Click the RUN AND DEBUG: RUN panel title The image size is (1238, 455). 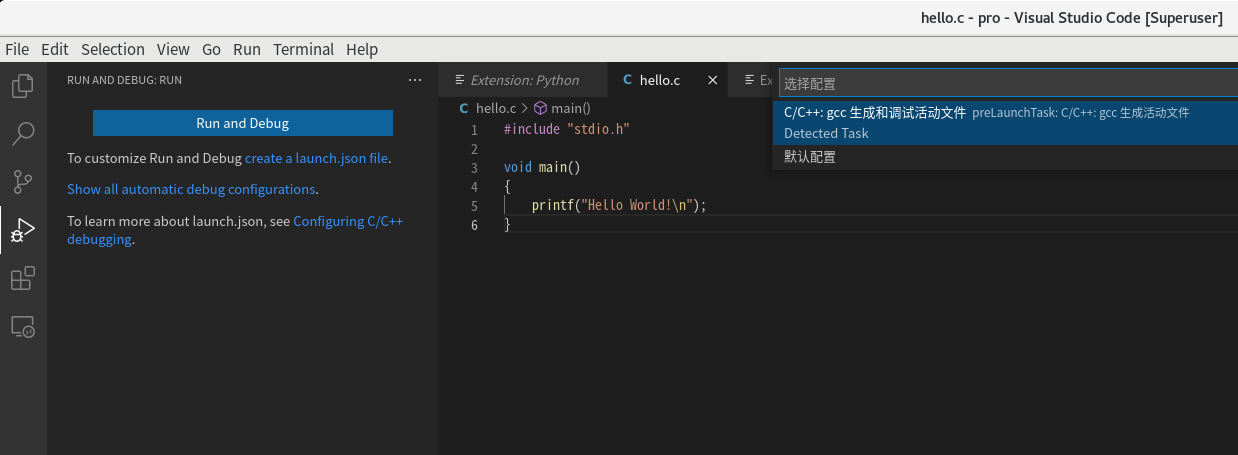[124, 80]
